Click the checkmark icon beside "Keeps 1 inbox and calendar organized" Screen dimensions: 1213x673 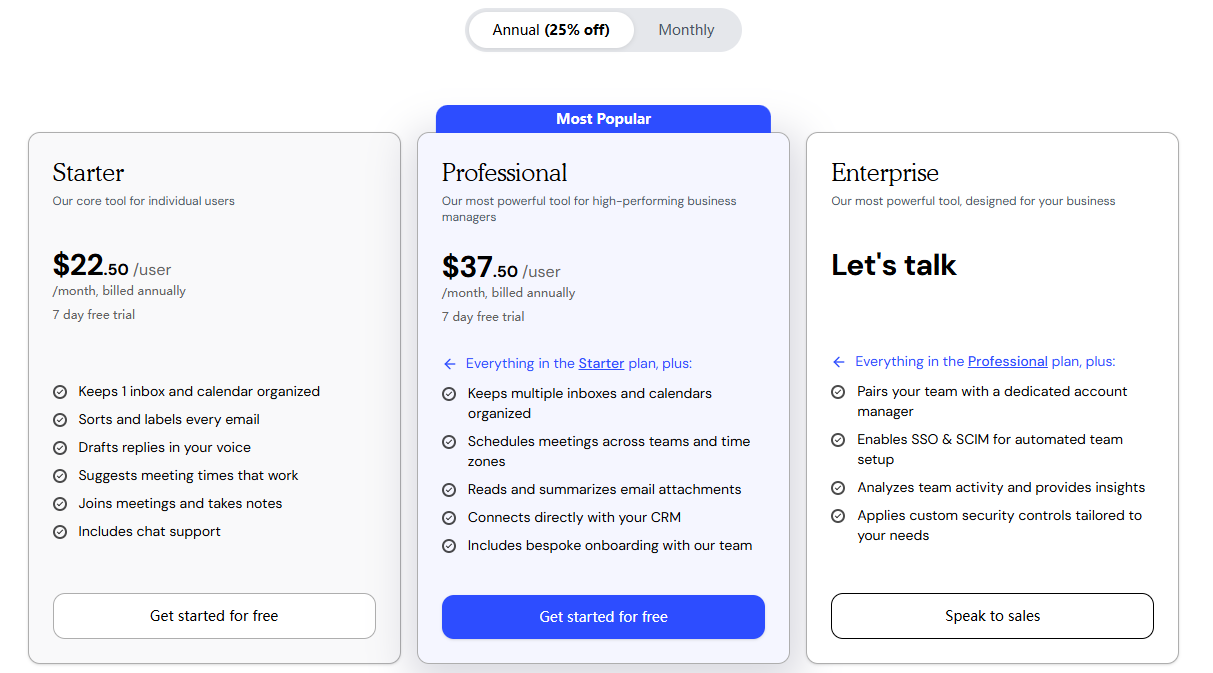click(x=60, y=391)
